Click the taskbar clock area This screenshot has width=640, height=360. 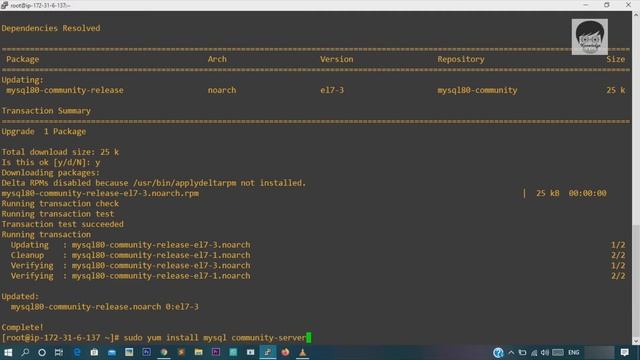click(600, 353)
